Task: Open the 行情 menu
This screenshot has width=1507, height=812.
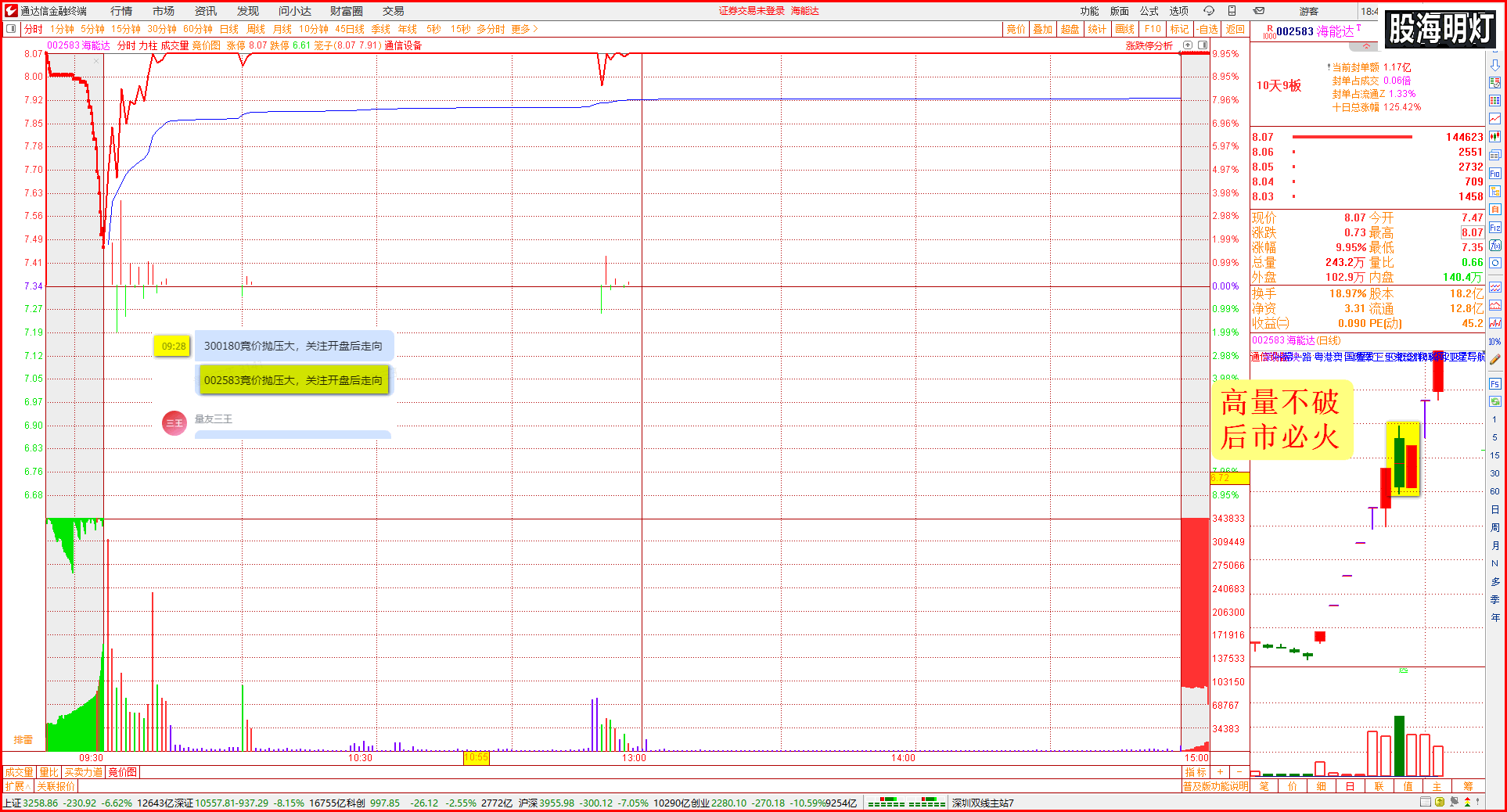Action: 121,11
